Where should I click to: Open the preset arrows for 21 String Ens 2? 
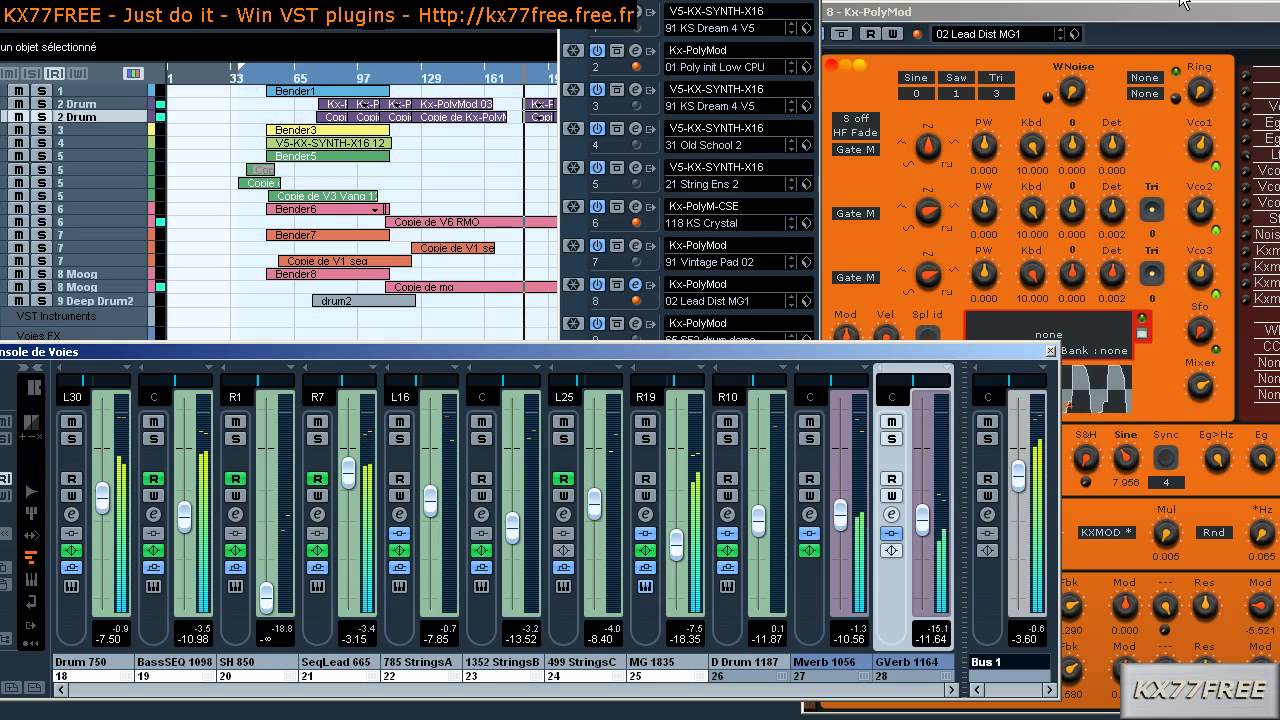point(790,184)
